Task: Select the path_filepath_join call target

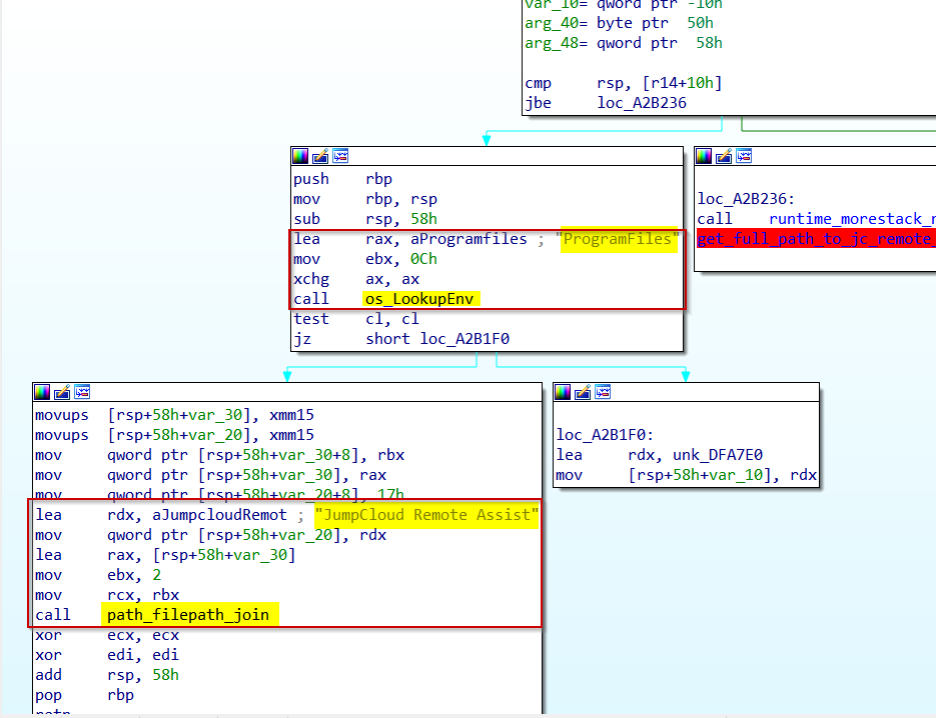Action: point(188,615)
